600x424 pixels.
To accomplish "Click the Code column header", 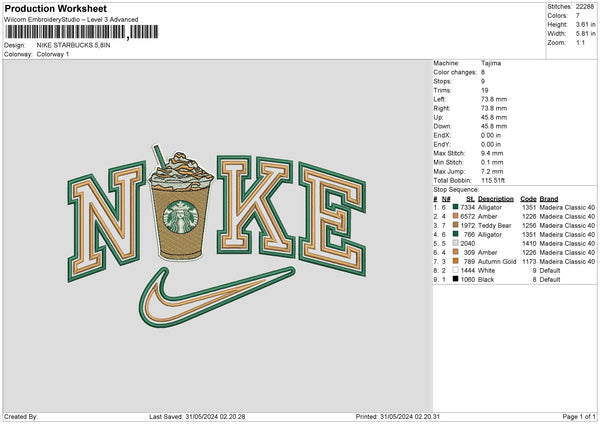I will pyautogui.click(x=528, y=199).
